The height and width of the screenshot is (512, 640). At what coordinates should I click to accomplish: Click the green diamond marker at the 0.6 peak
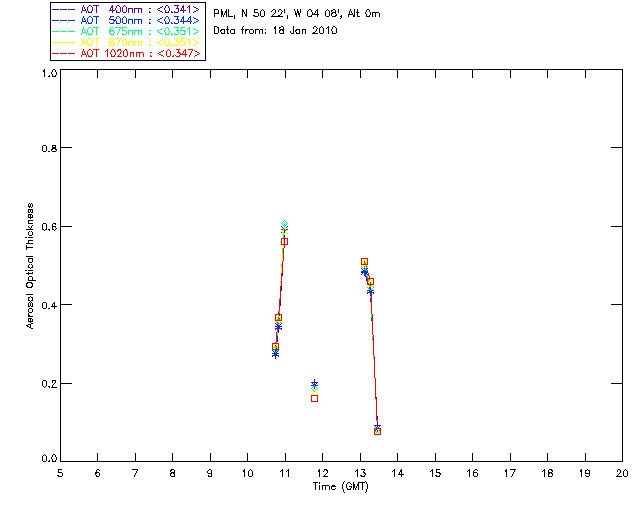pos(284,224)
